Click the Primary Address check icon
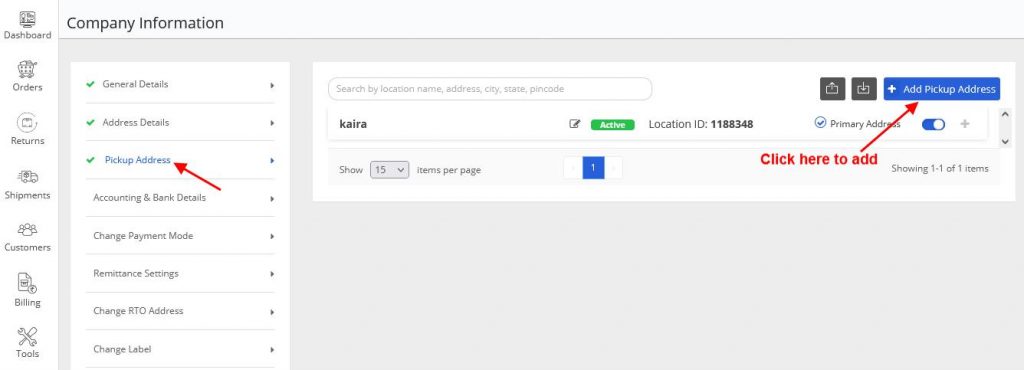 [x=821, y=123]
